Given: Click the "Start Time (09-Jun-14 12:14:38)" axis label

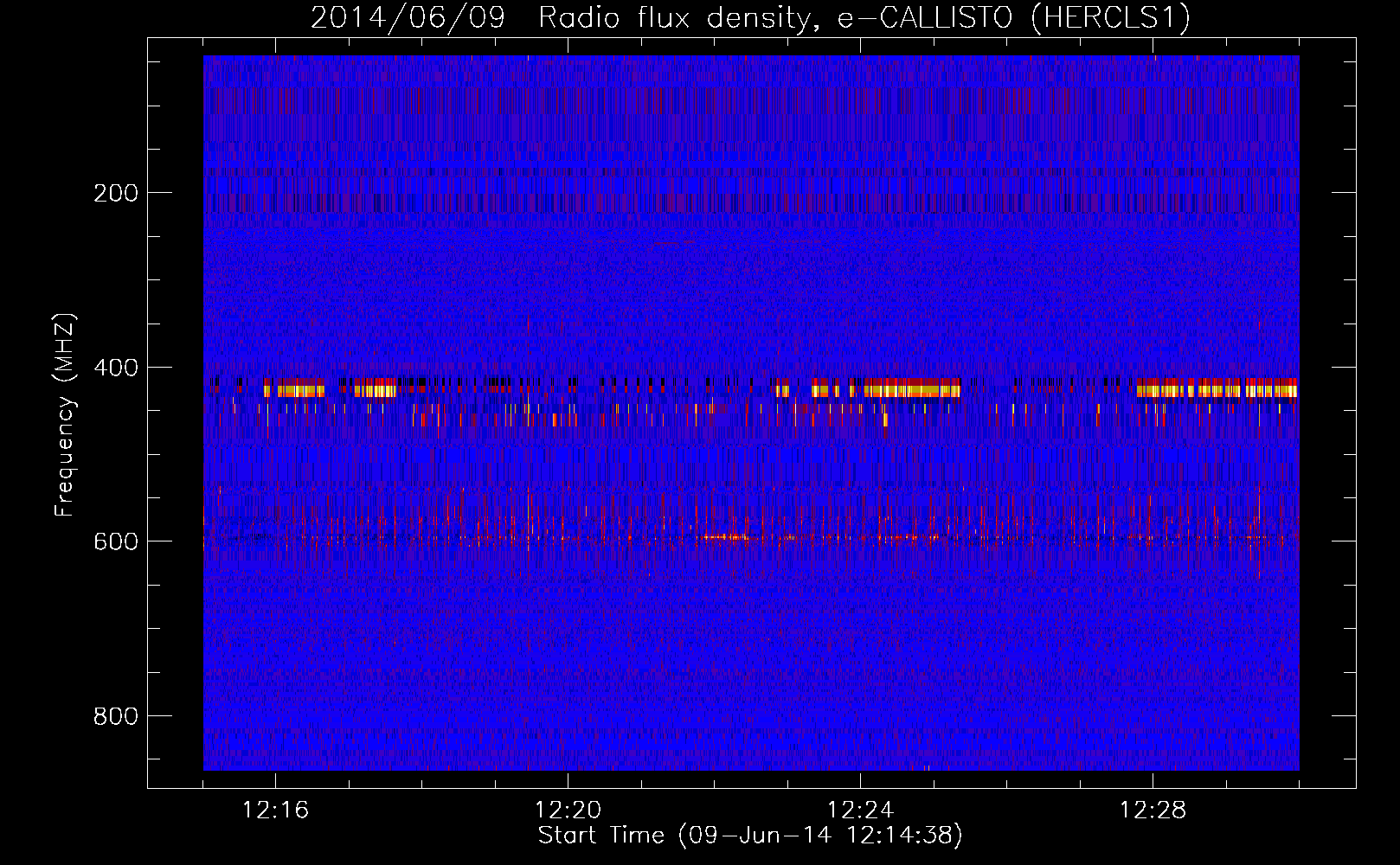Looking at the screenshot, I should (x=750, y=836).
